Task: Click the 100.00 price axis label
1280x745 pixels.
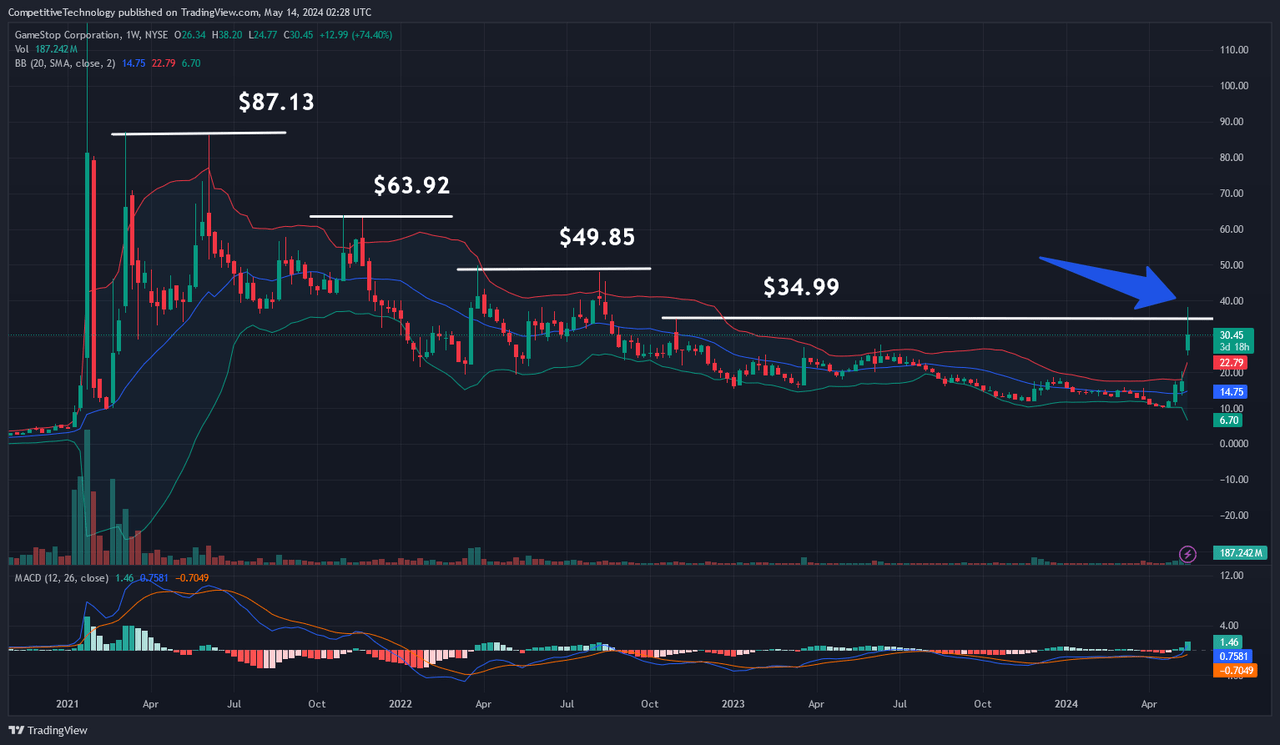Action: click(1234, 85)
